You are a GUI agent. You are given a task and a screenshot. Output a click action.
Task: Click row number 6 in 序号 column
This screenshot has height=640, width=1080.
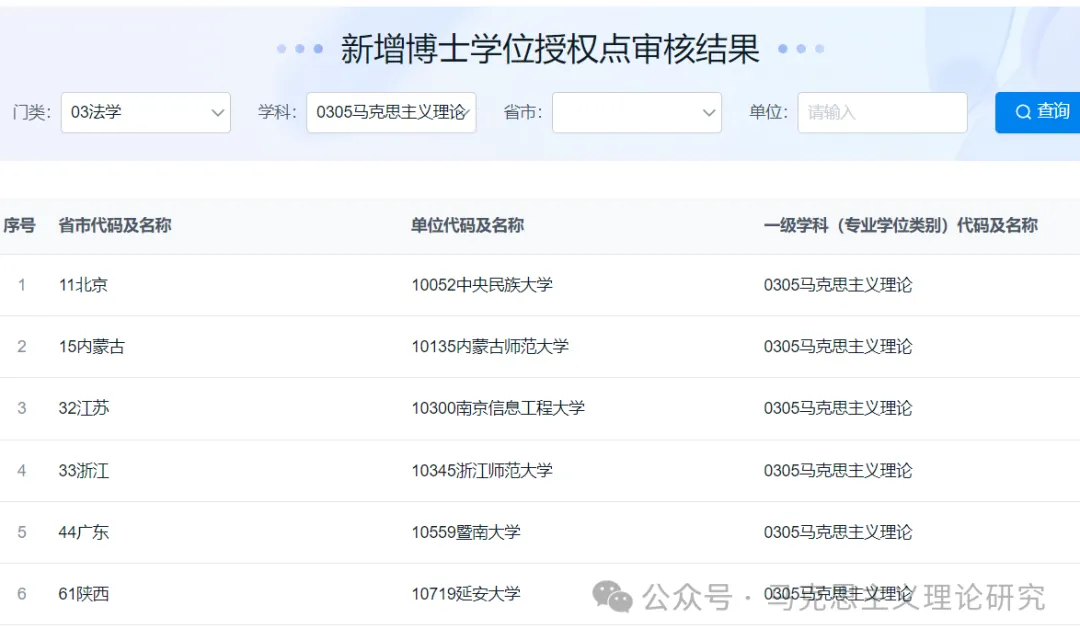tap(22, 594)
